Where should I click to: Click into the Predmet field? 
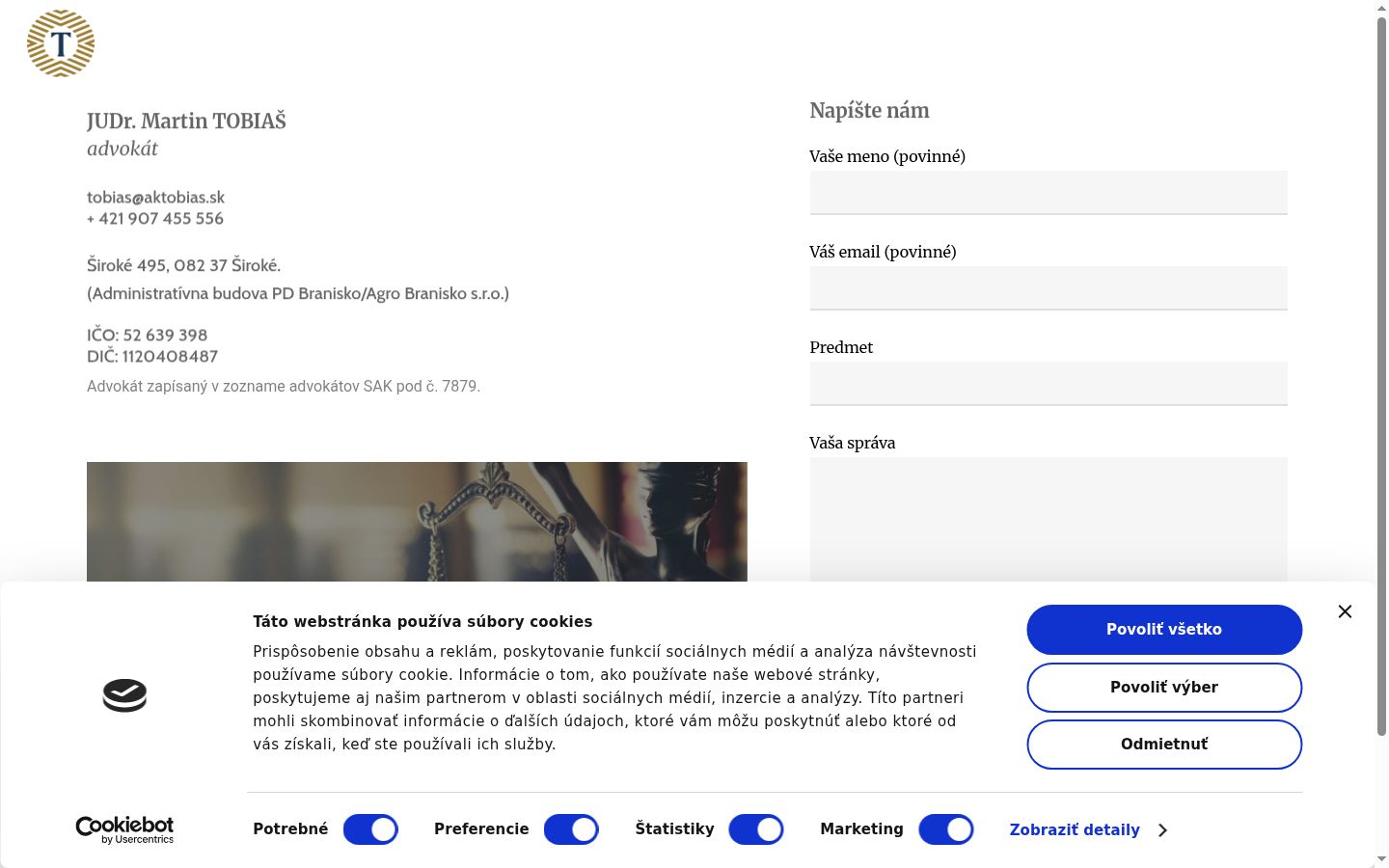(x=1049, y=384)
